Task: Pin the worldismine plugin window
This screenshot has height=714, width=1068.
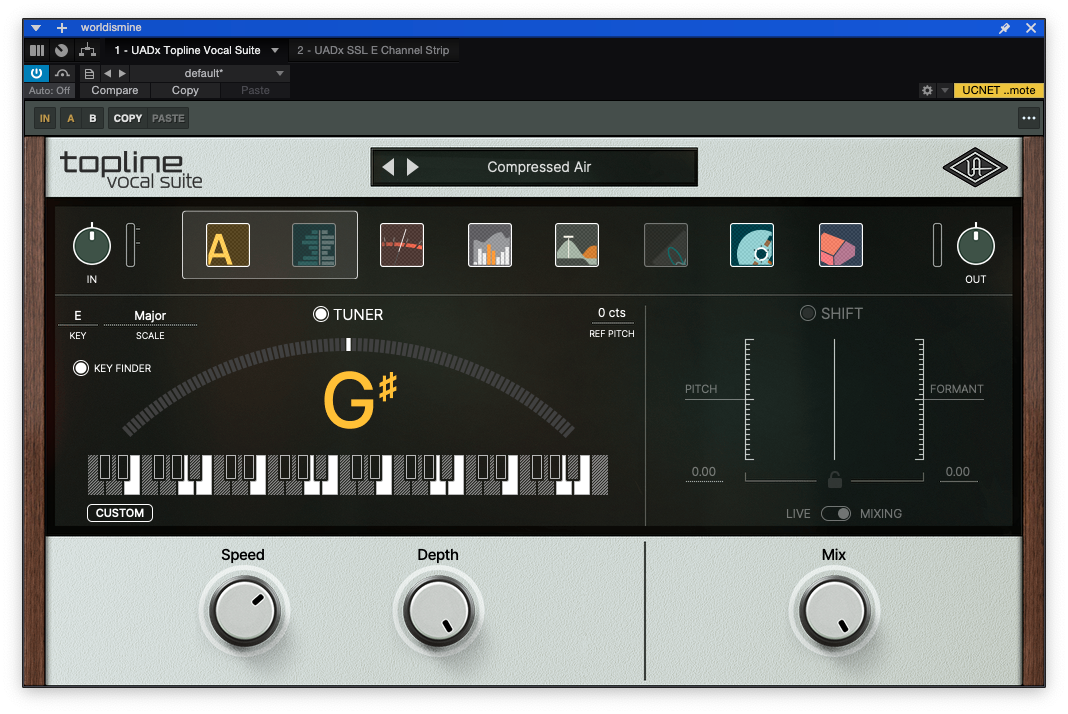Action: (x=1004, y=28)
